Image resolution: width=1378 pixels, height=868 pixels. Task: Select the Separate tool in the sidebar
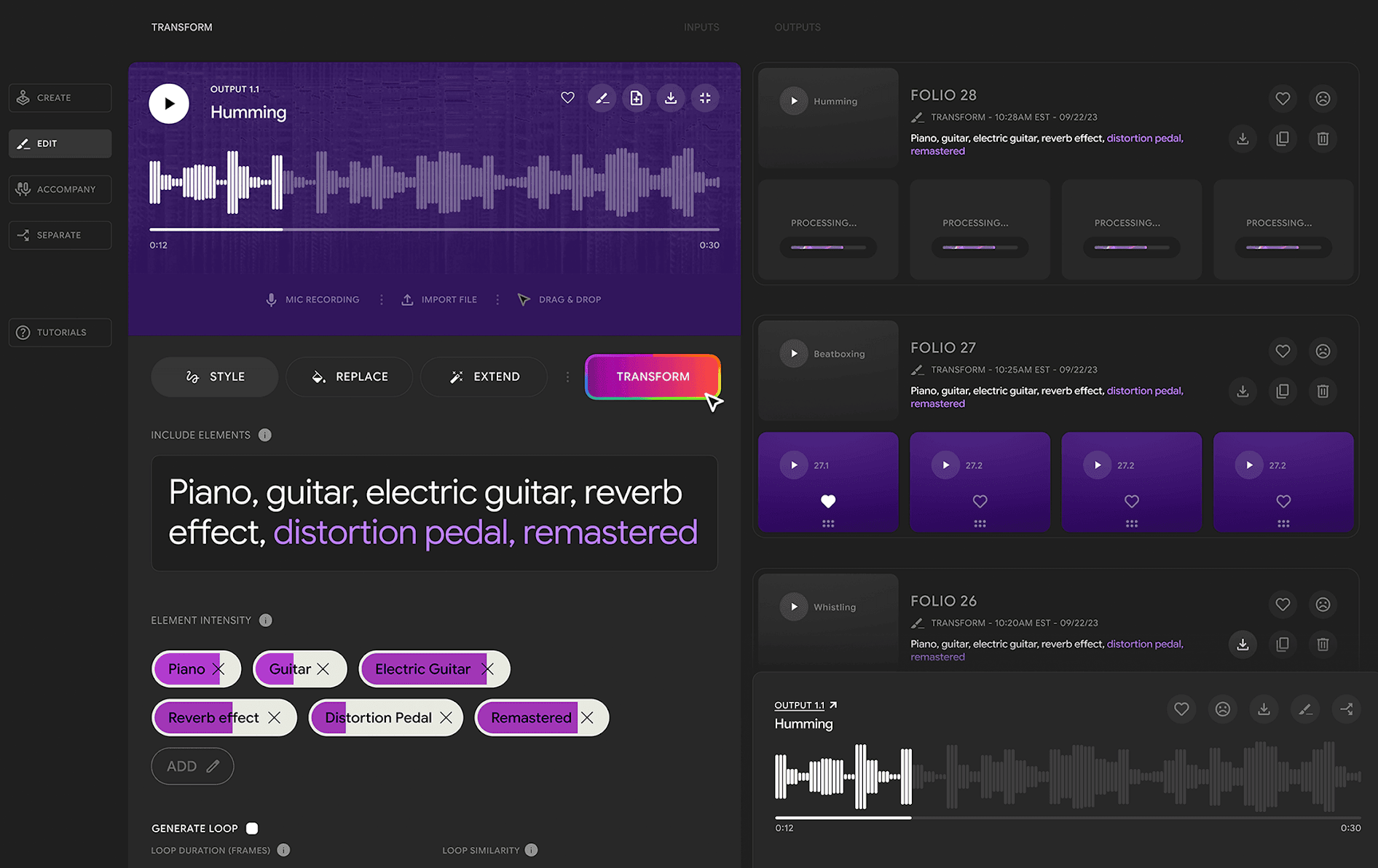tap(60, 234)
